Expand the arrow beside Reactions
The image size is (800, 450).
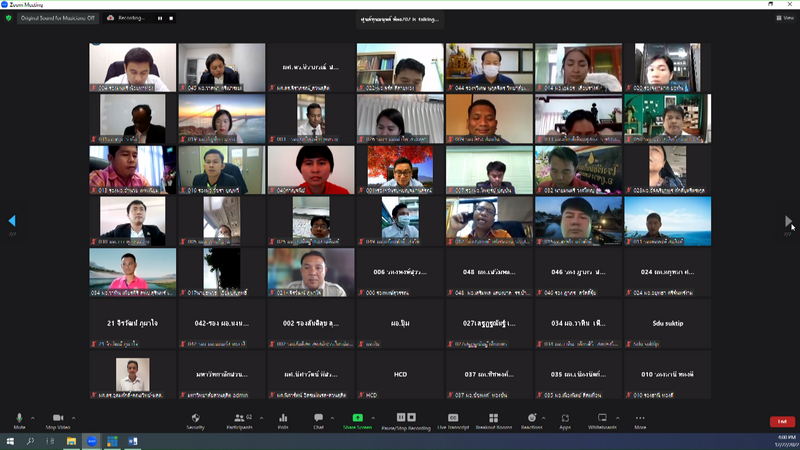[x=543, y=418]
